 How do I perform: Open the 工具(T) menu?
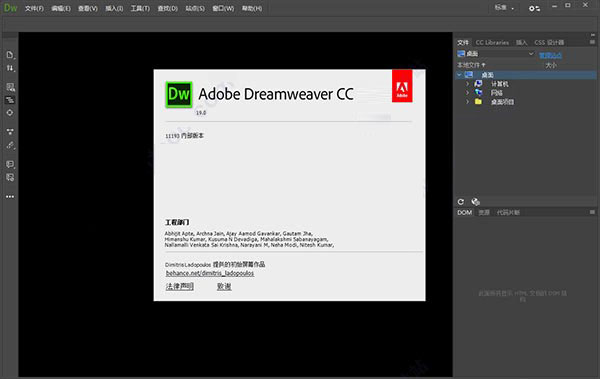click(140, 8)
